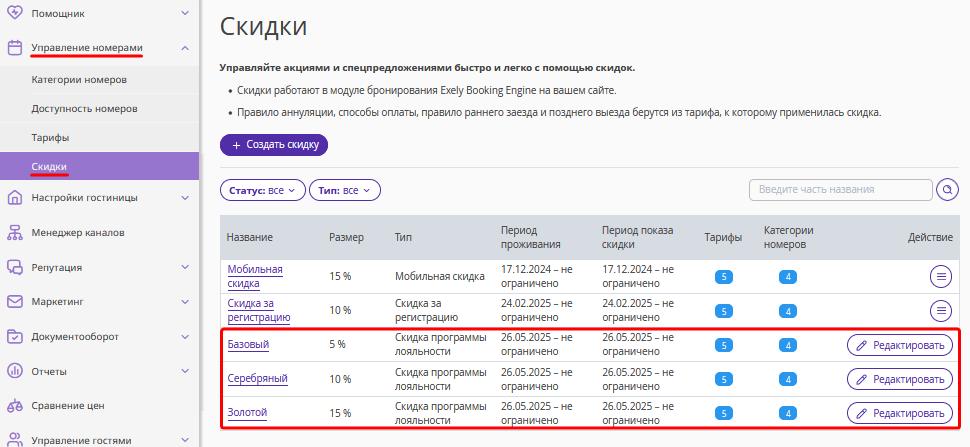Screen dimensions: 970x447
Task: Click the Репутация chat icon
Action: point(15,268)
